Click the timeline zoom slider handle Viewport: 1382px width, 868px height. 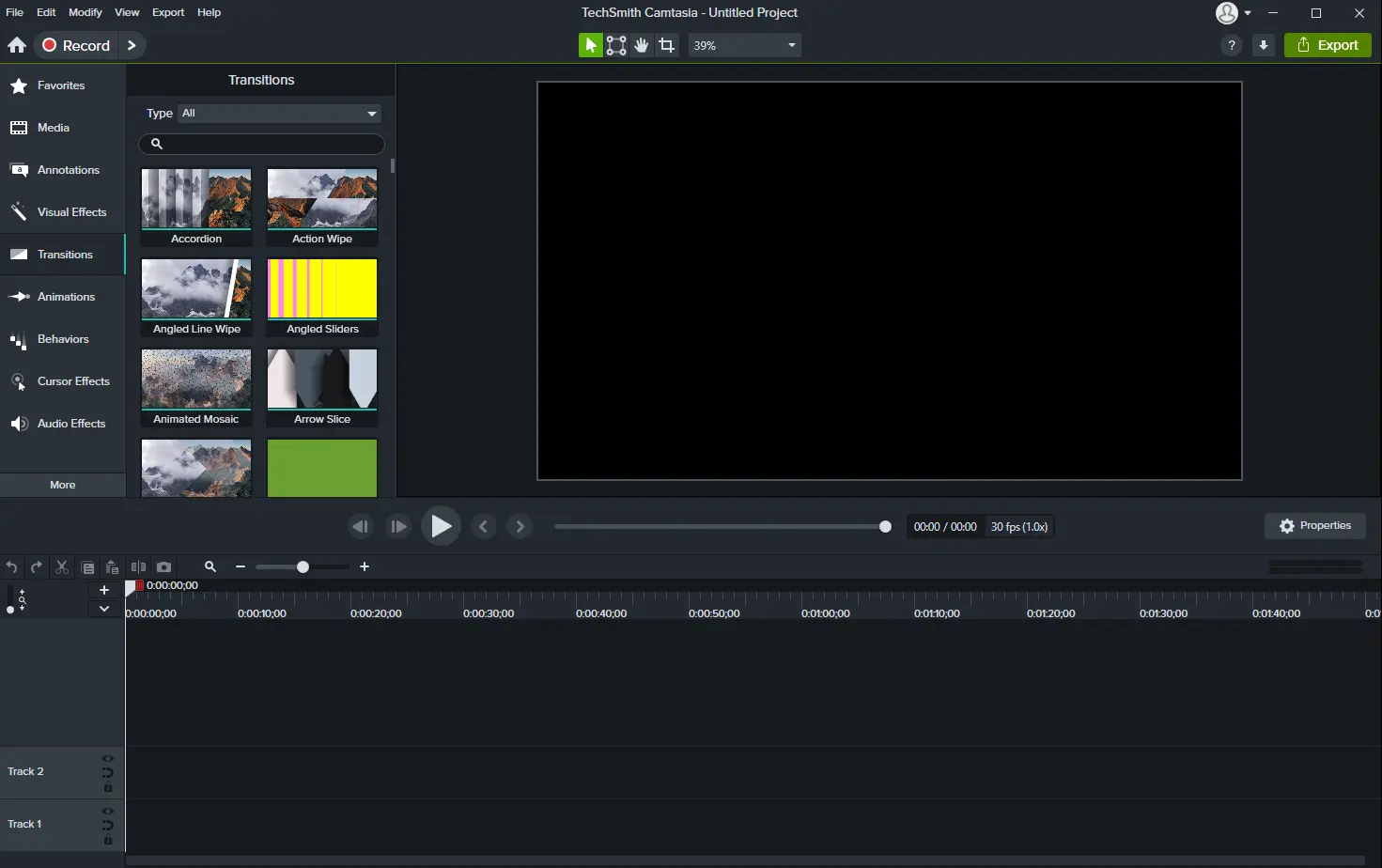[x=303, y=567]
